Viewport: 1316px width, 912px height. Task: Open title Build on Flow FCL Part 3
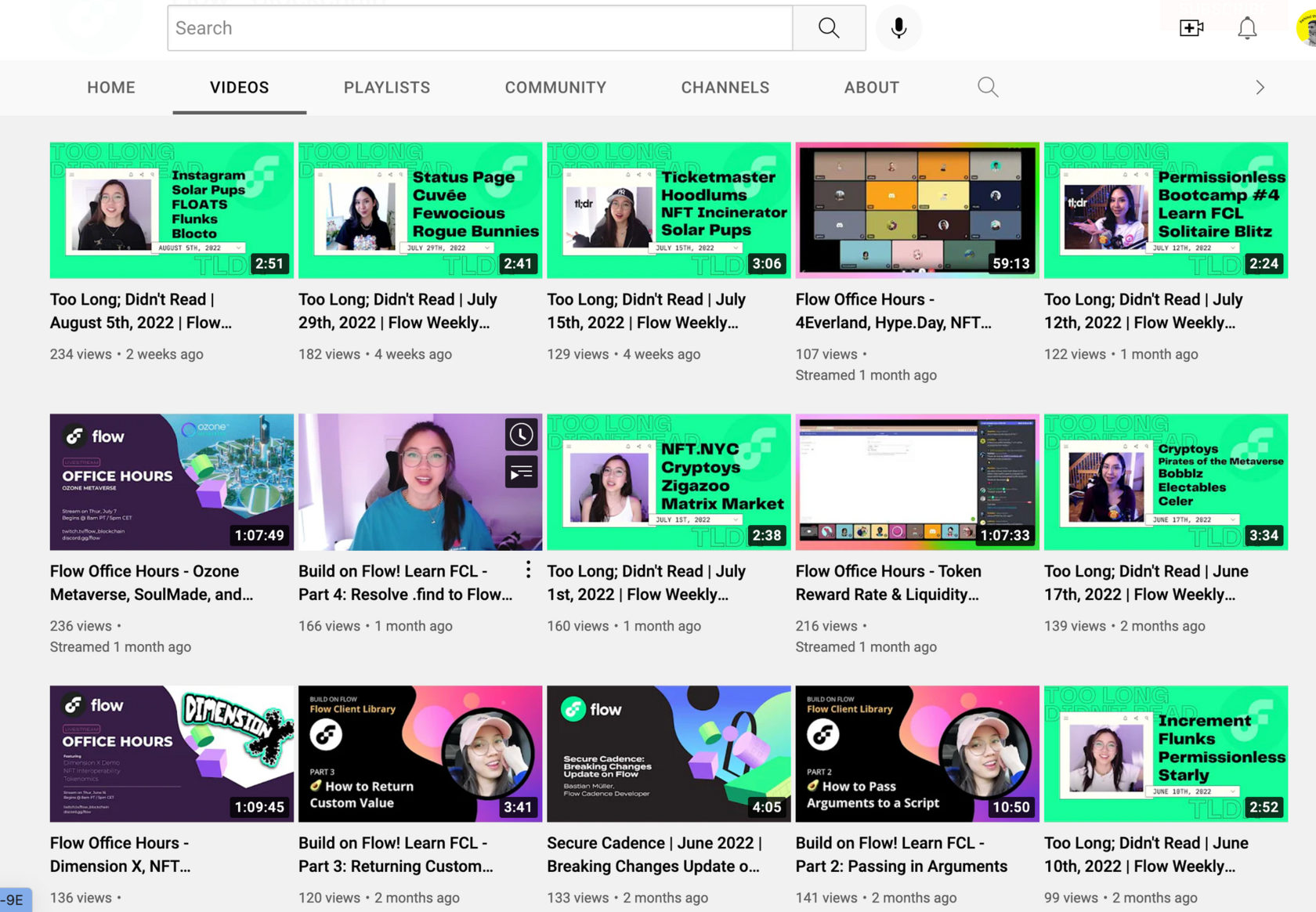click(396, 855)
